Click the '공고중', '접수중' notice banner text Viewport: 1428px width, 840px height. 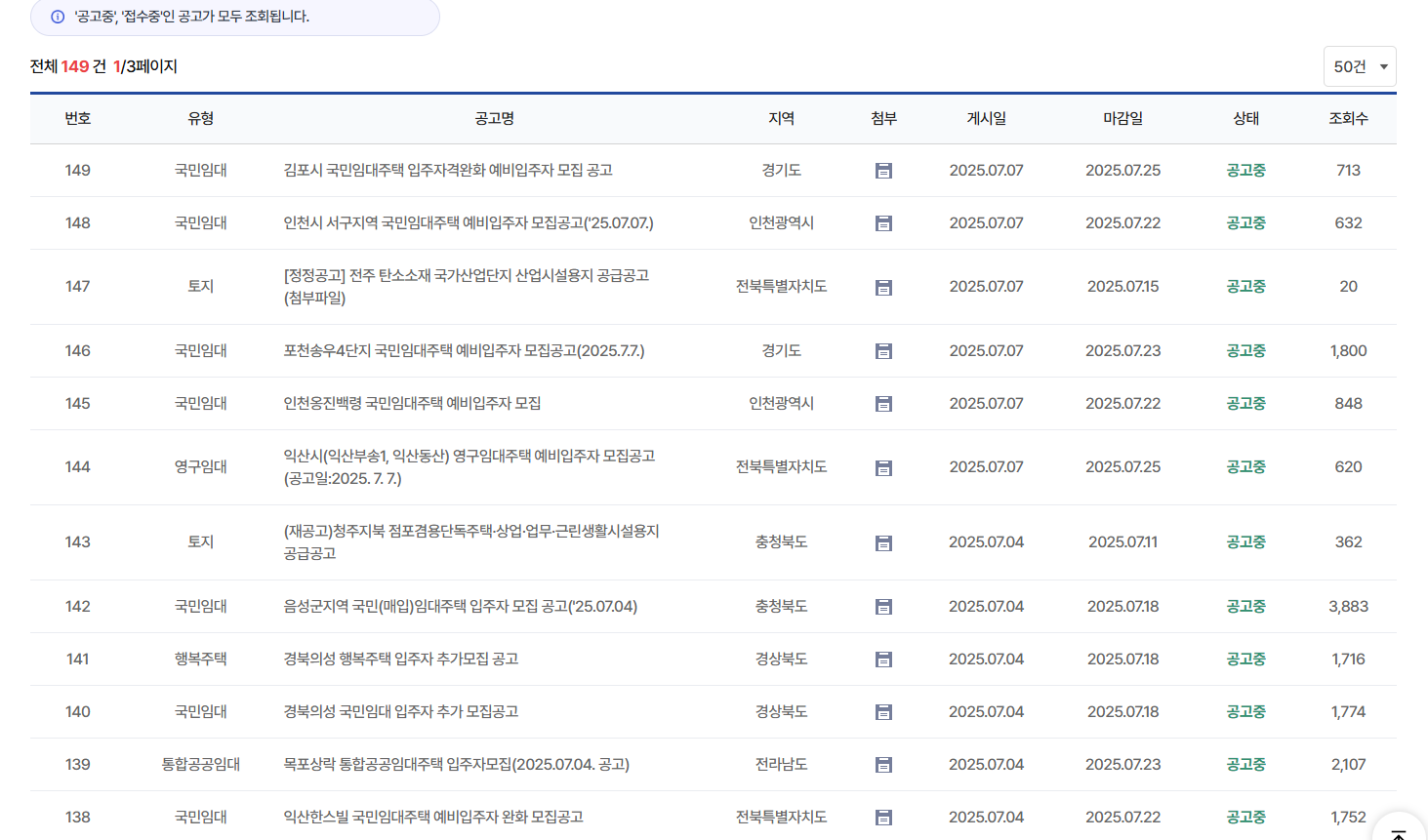pos(192,17)
